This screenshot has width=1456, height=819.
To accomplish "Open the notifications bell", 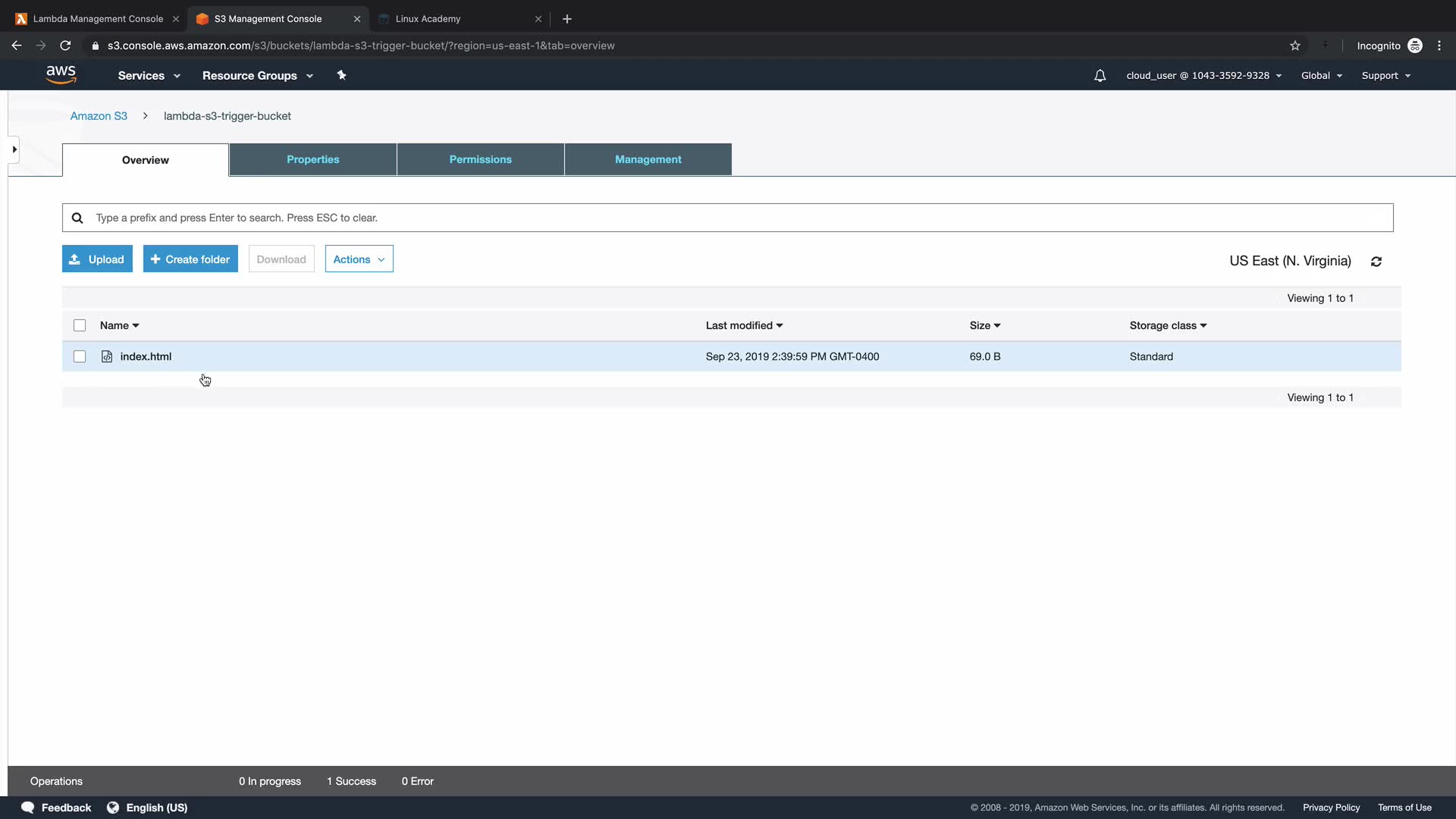I will click(x=1100, y=76).
